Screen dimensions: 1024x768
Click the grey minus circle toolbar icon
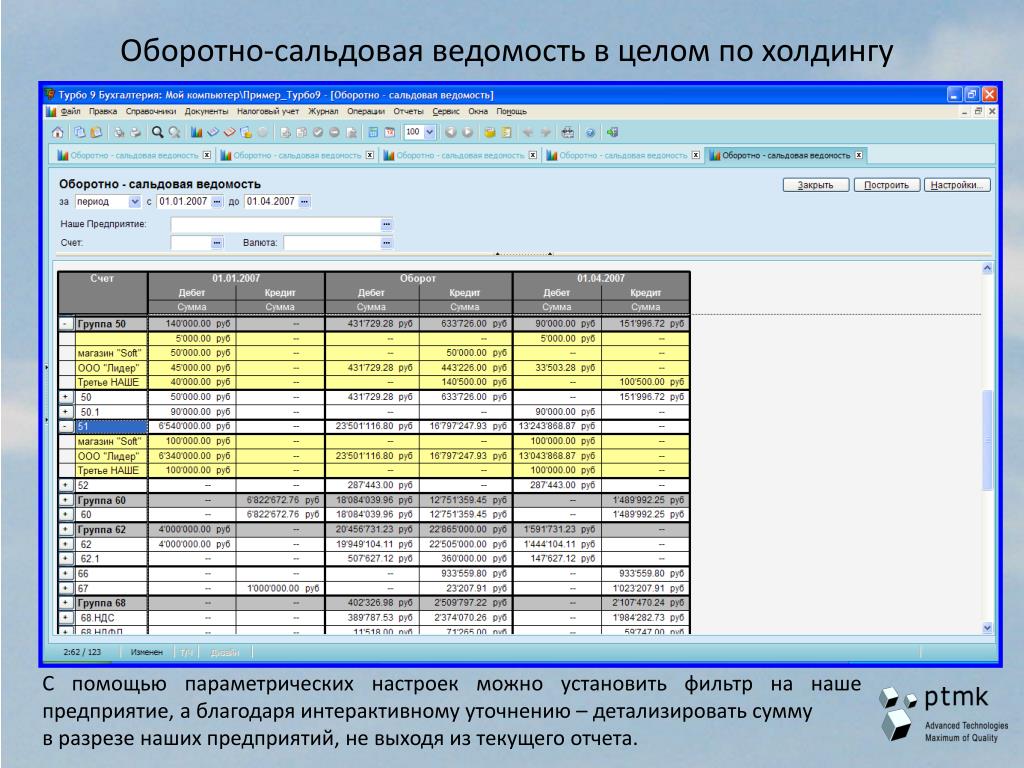pos(334,133)
